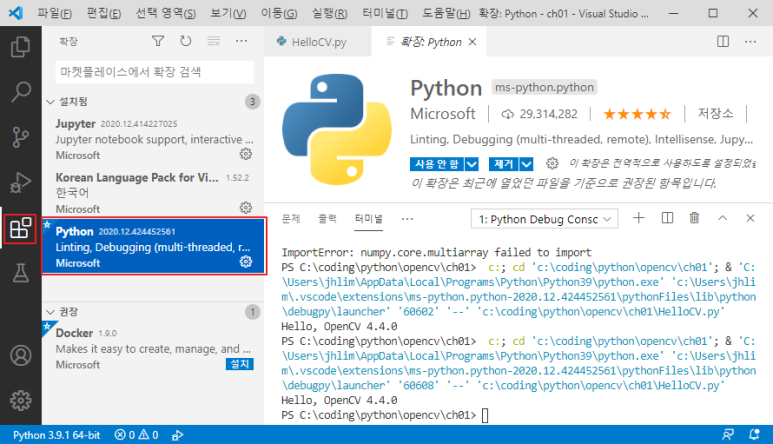Open the 터미널 menu
The image size is (773, 444).
(x=385, y=13)
